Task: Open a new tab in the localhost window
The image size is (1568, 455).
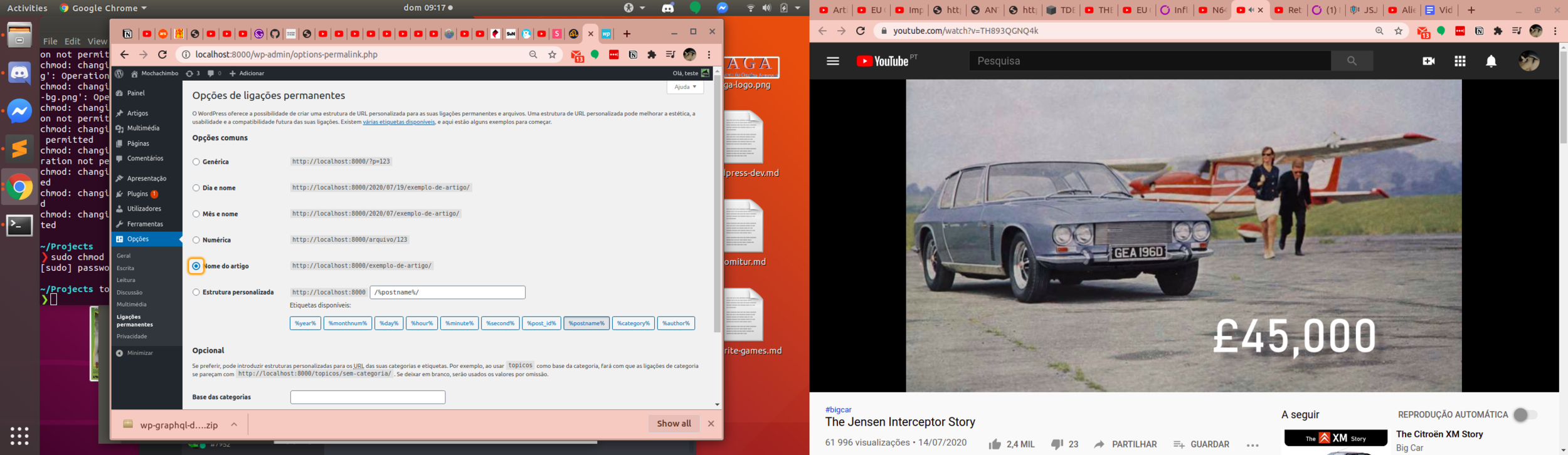Action: point(627,34)
